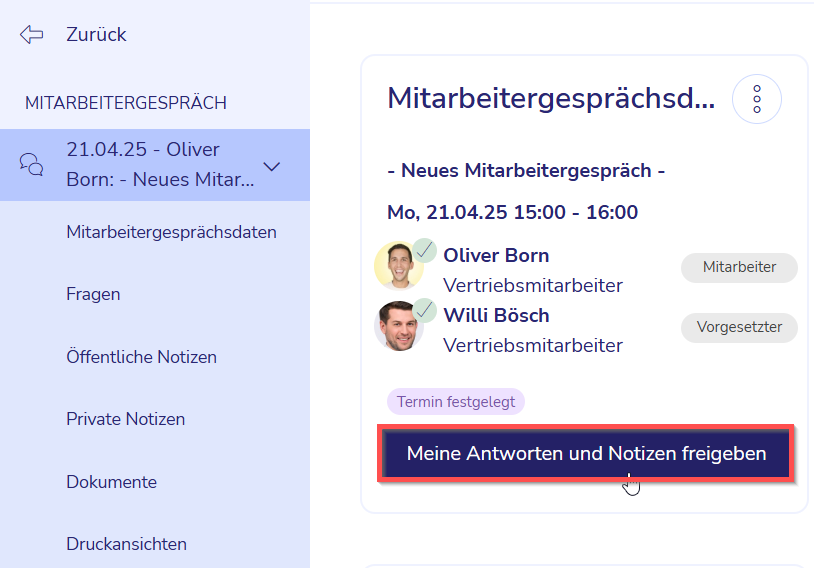The width and height of the screenshot is (814, 568).
Task: Click the Oliver Born name text
Action: click(496, 255)
